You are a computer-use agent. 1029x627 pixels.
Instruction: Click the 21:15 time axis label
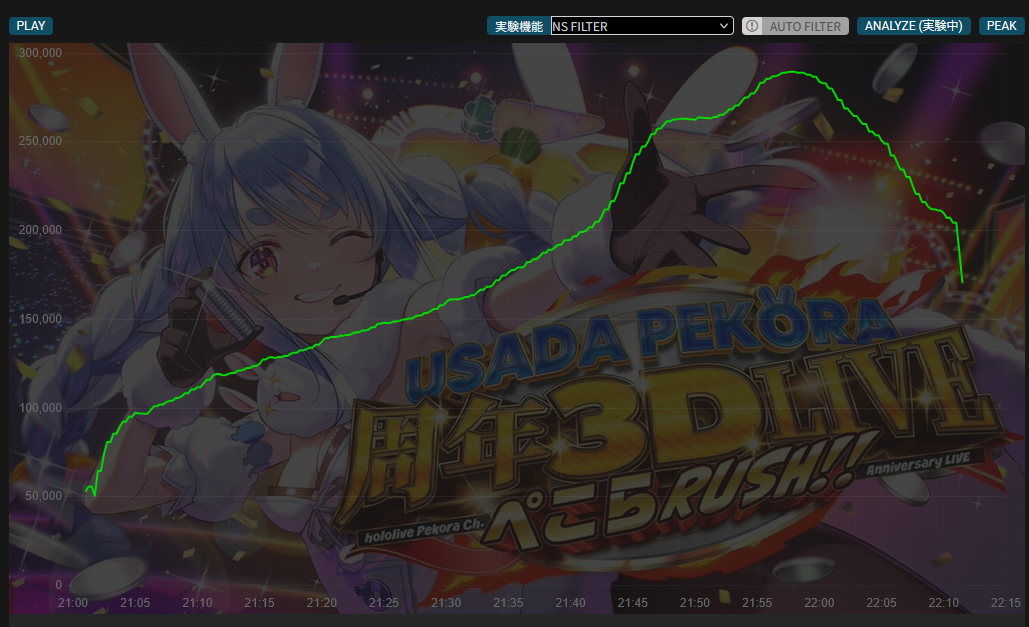259,603
